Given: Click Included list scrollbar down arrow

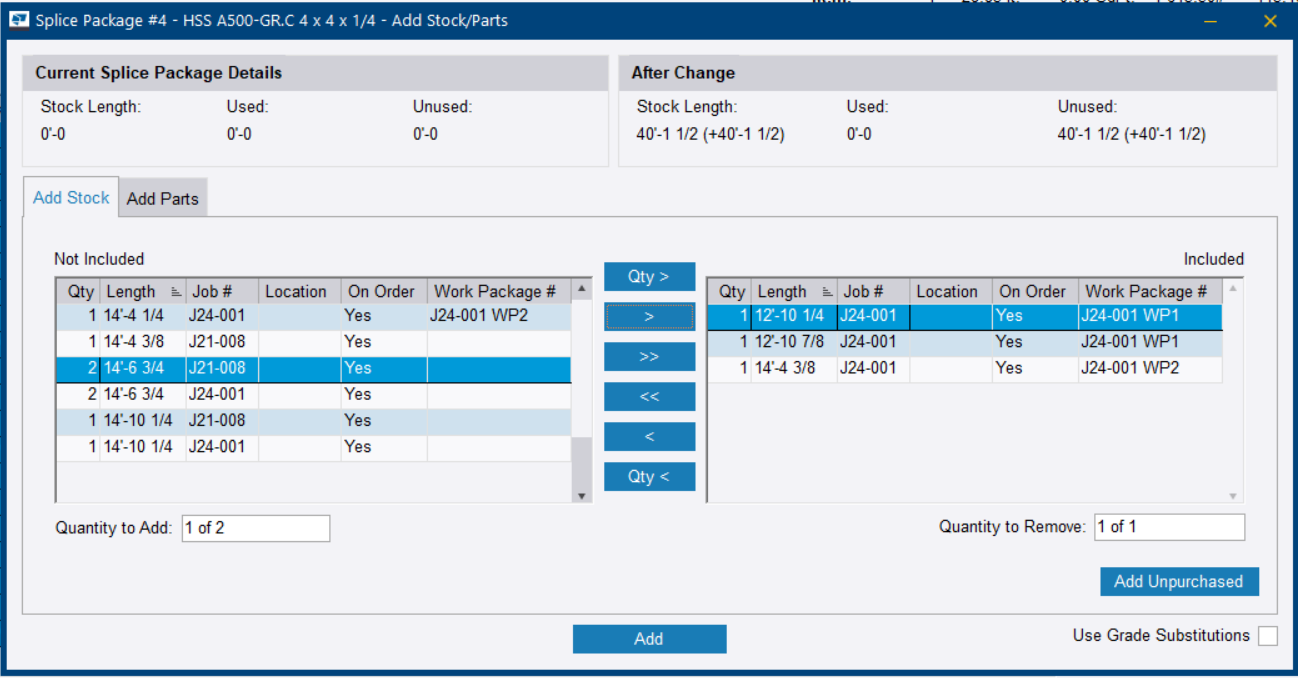Looking at the screenshot, I should tap(1233, 496).
